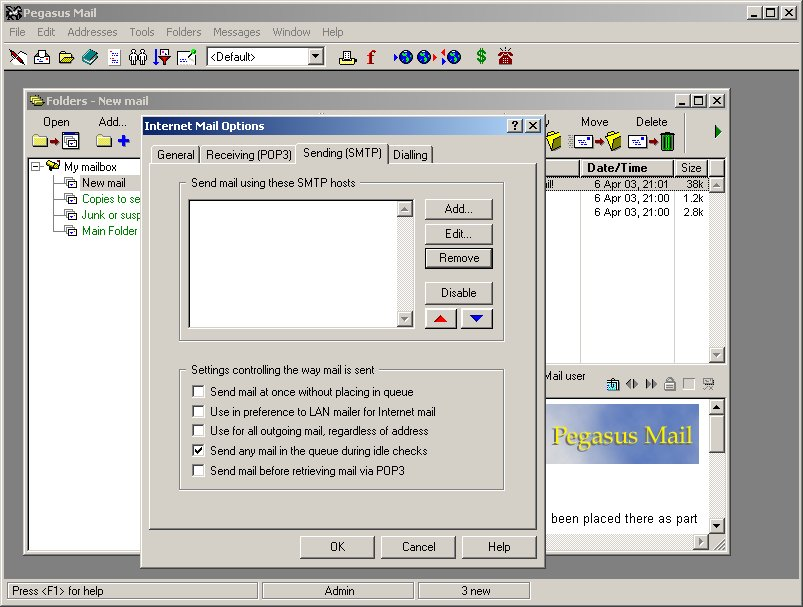
Task: Click the red telephone dial icon
Action: pos(505,57)
